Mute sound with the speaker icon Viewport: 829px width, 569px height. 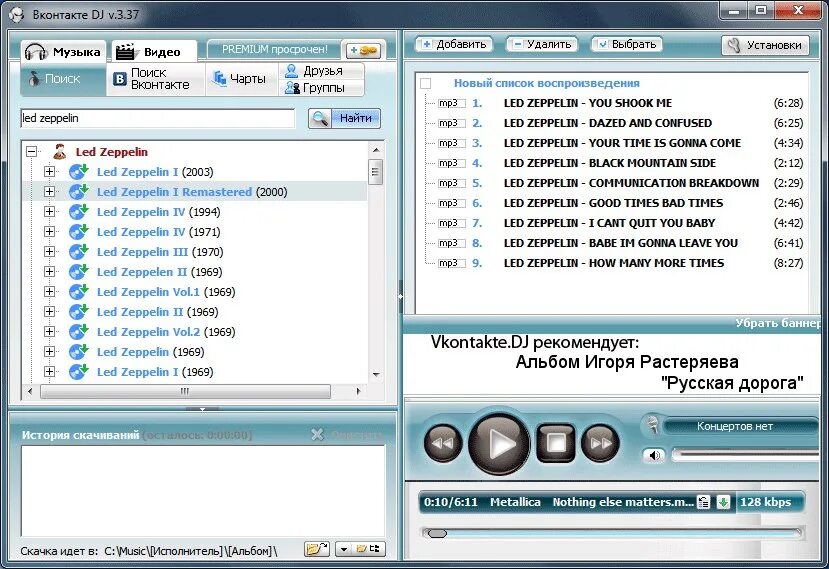coord(655,455)
